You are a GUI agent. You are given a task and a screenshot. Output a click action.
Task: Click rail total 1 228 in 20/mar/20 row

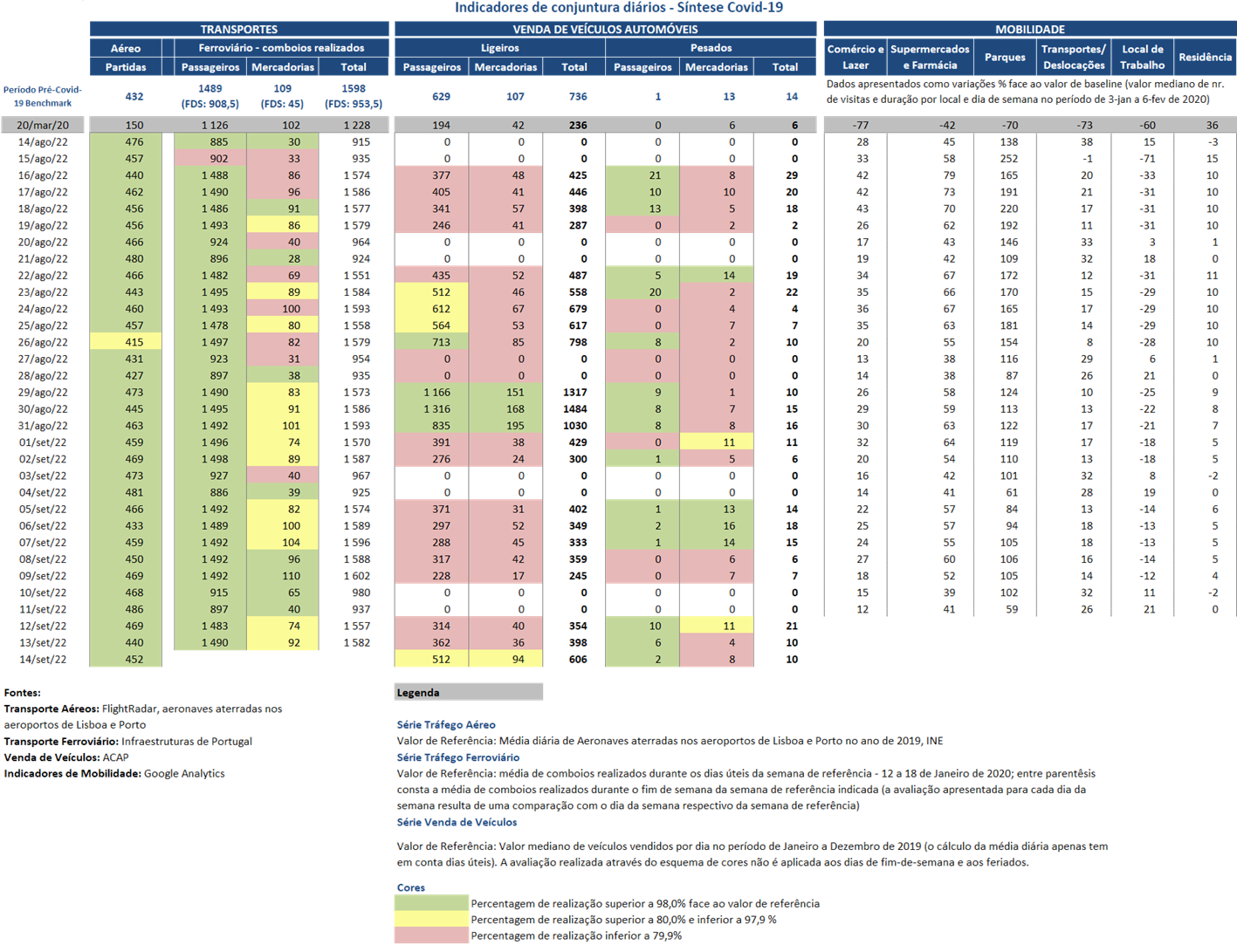point(355,125)
